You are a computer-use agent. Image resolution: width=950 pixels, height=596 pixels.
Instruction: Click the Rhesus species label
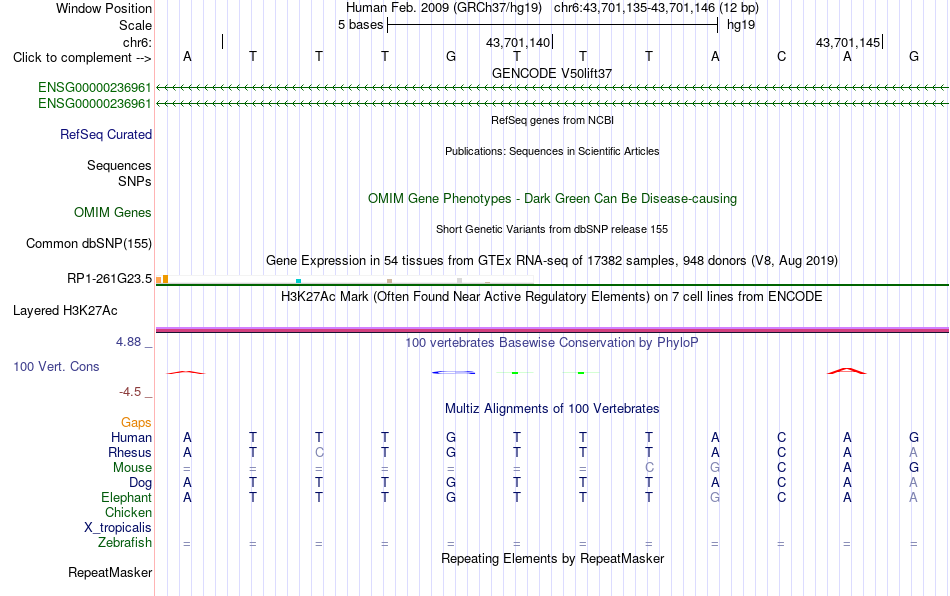click(130, 452)
